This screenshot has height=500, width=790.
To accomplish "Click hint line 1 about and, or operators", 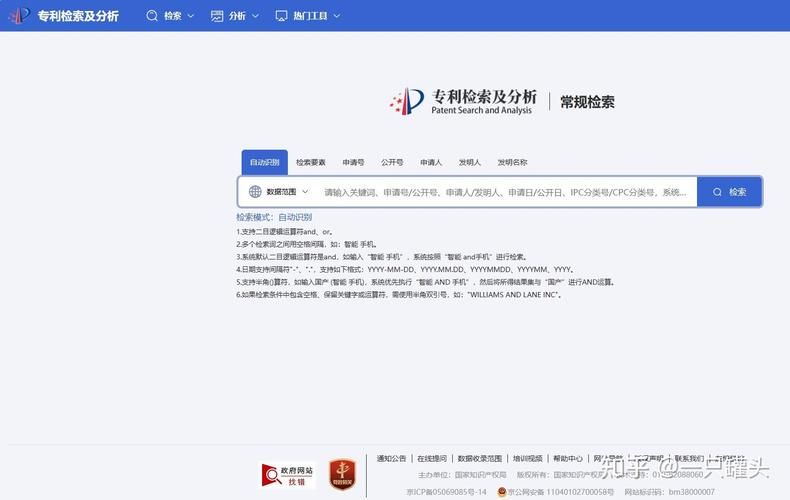I will (285, 232).
